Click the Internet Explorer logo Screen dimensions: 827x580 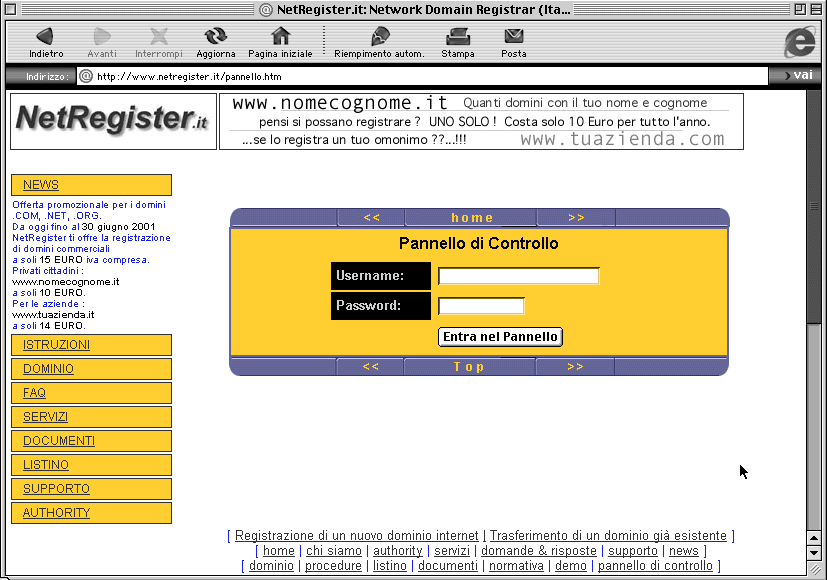tap(800, 42)
